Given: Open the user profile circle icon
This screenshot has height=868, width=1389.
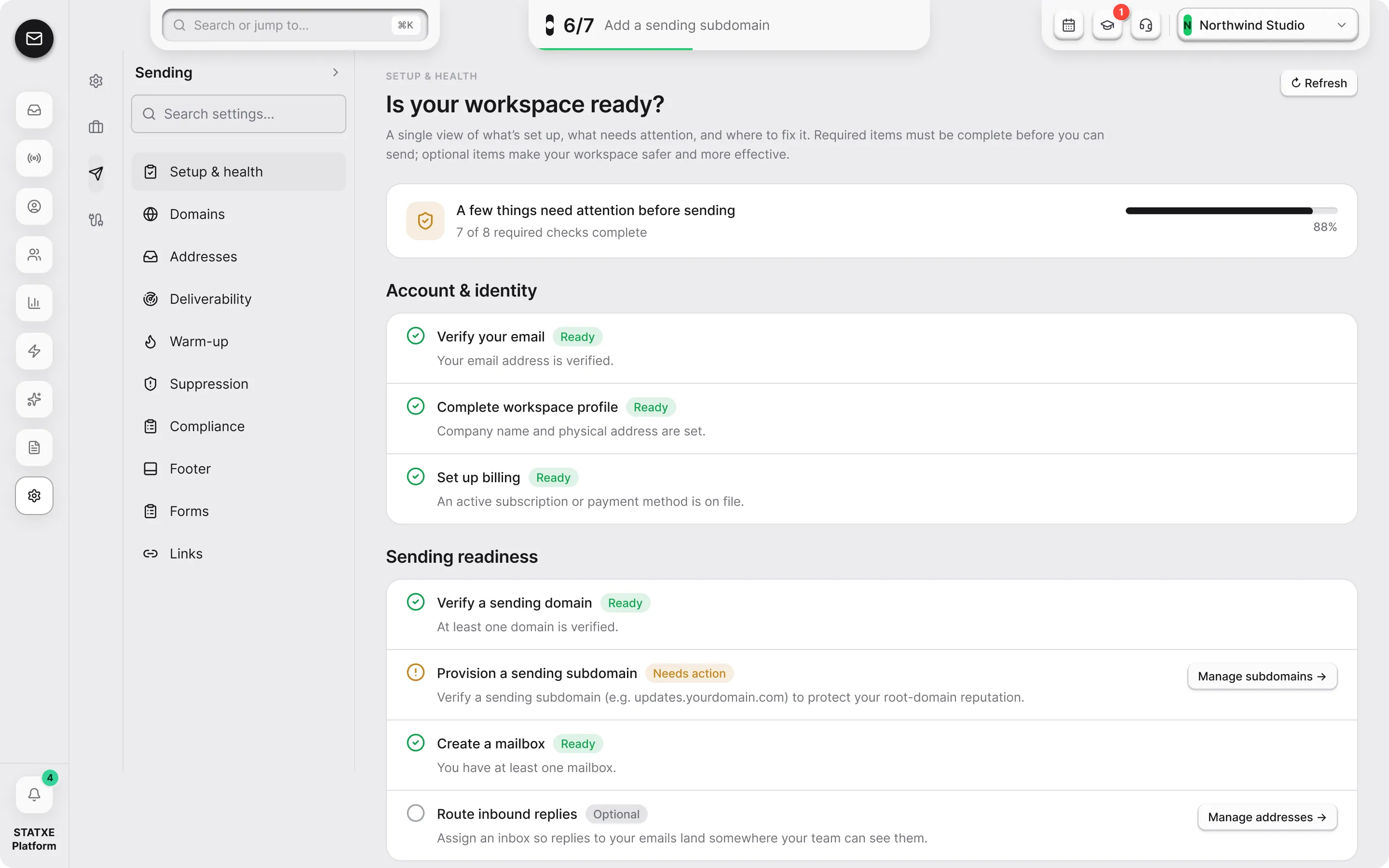Looking at the screenshot, I should tap(34, 206).
